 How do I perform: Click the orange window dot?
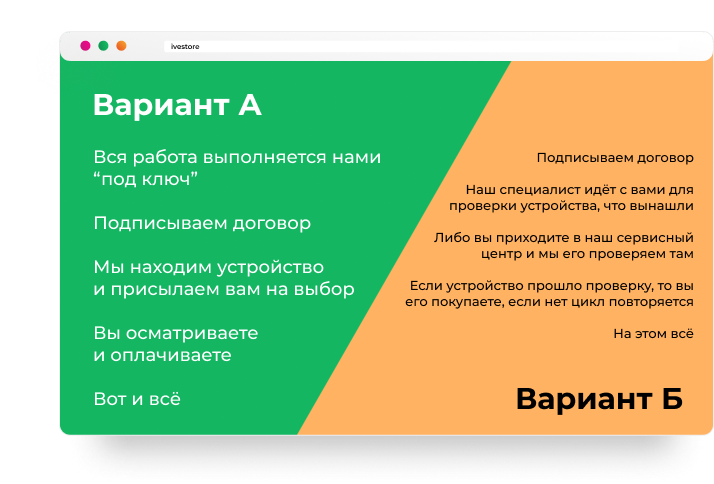[x=121, y=46]
